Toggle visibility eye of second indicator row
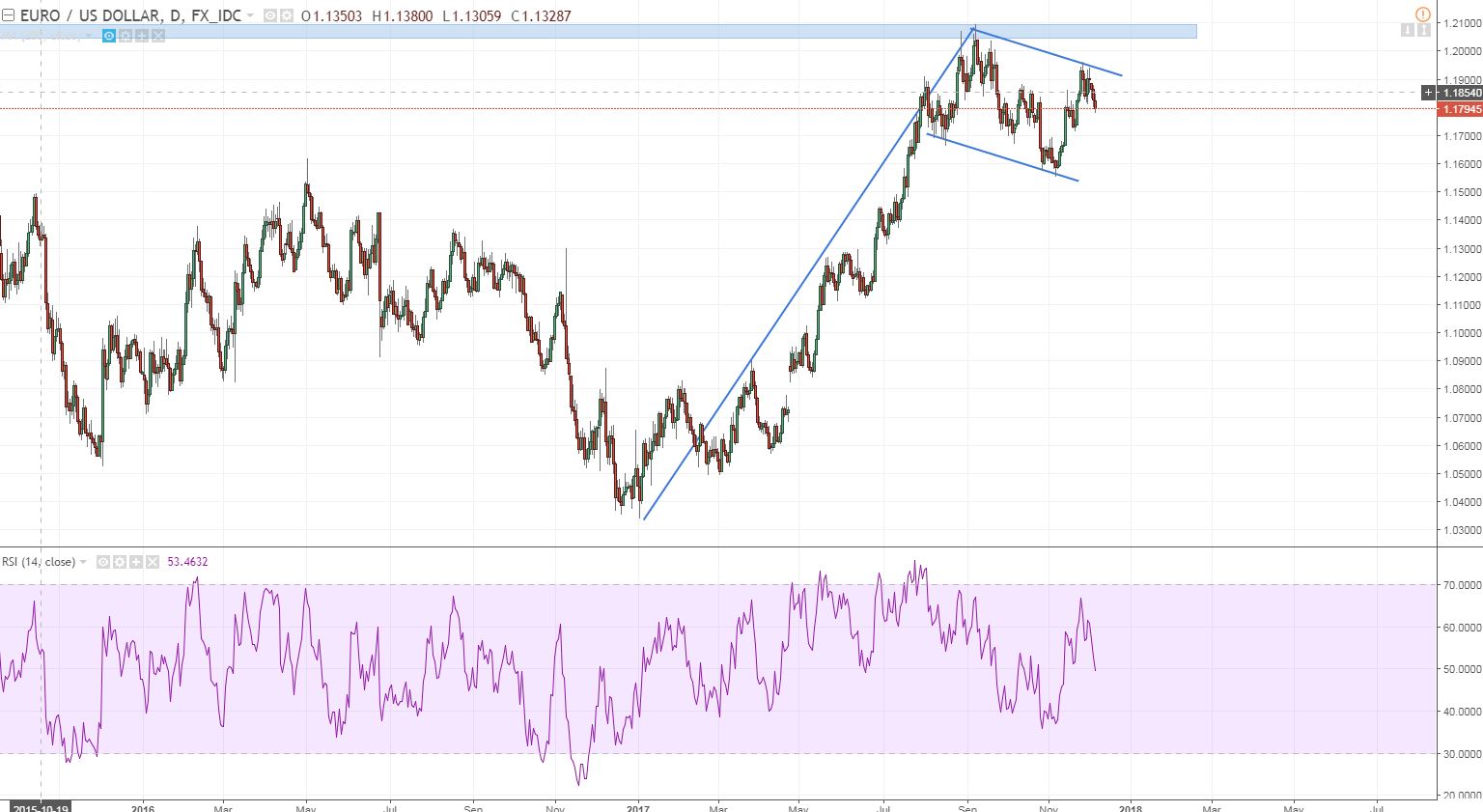Screen dimensions: 1483x812 pyautogui.click(x=109, y=36)
